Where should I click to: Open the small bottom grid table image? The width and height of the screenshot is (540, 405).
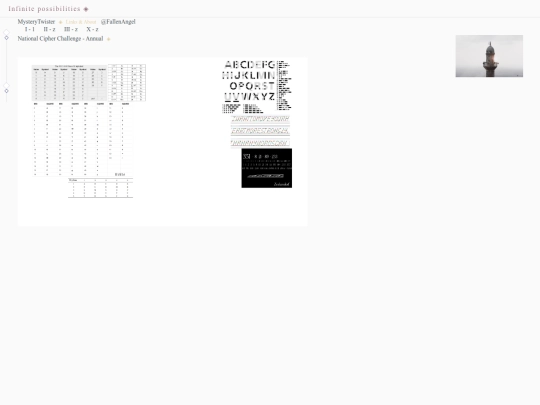tap(101, 188)
